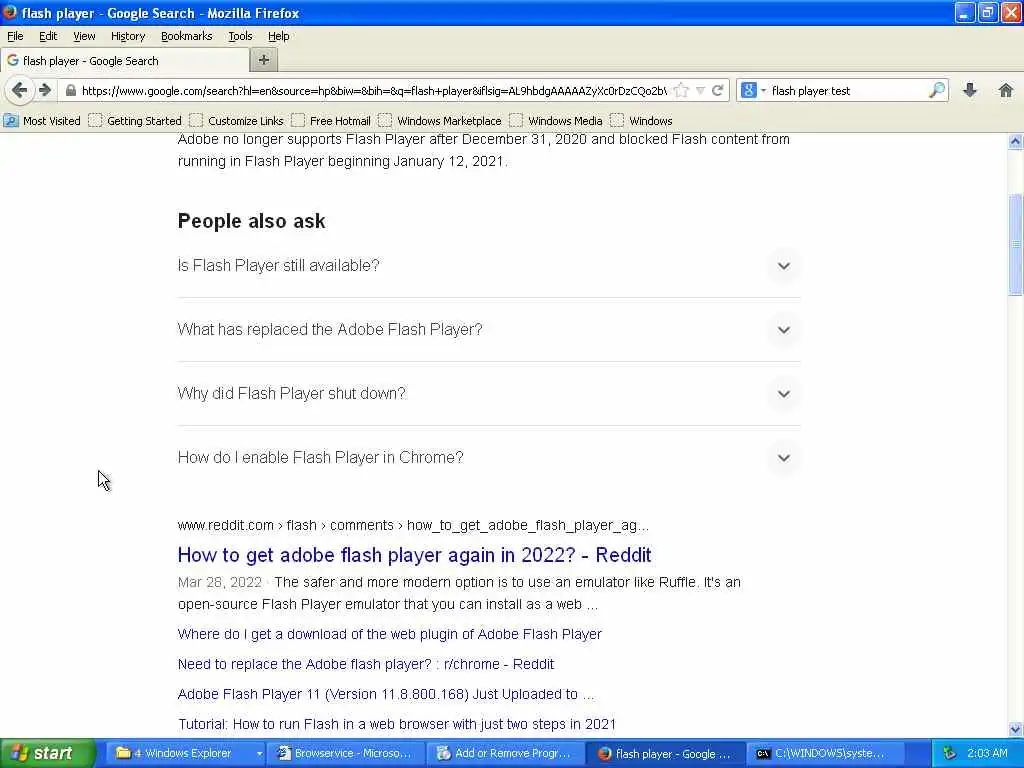Go to the Firefox Home page icon
Screen dimensions: 1024x768
click(x=1005, y=90)
